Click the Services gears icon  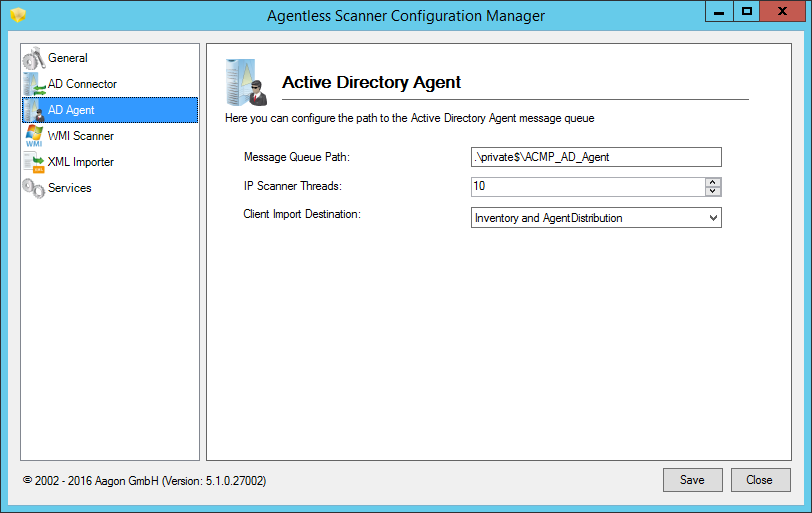coord(34,188)
